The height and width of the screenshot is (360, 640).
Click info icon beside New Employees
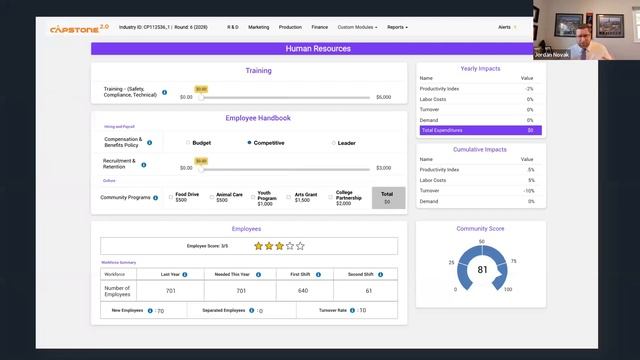150,311
